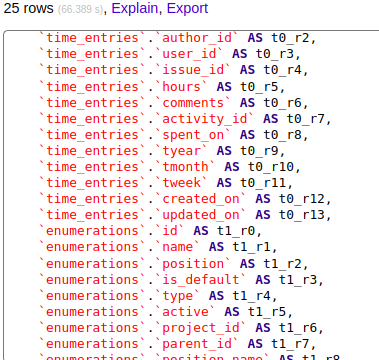Place cursor on enumerations `name` column
The image size is (379, 360).
[x=178, y=247]
